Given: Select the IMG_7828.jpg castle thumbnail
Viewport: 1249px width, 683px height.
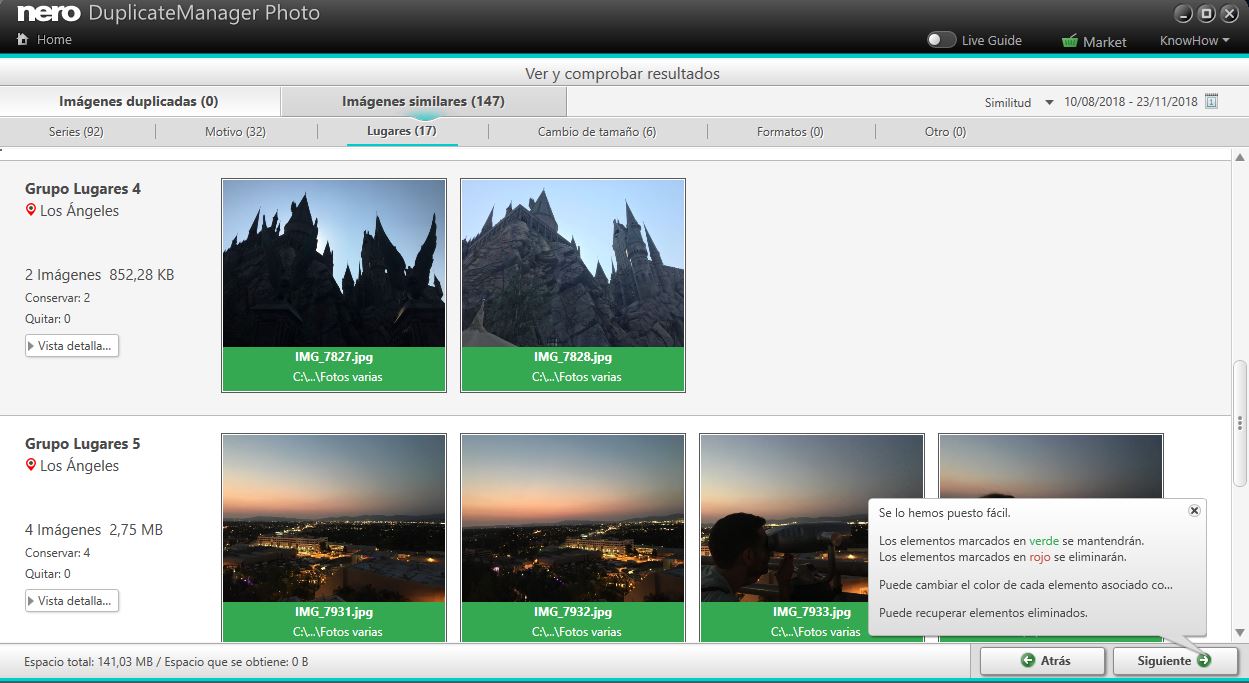Looking at the screenshot, I should [x=572, y=263].
